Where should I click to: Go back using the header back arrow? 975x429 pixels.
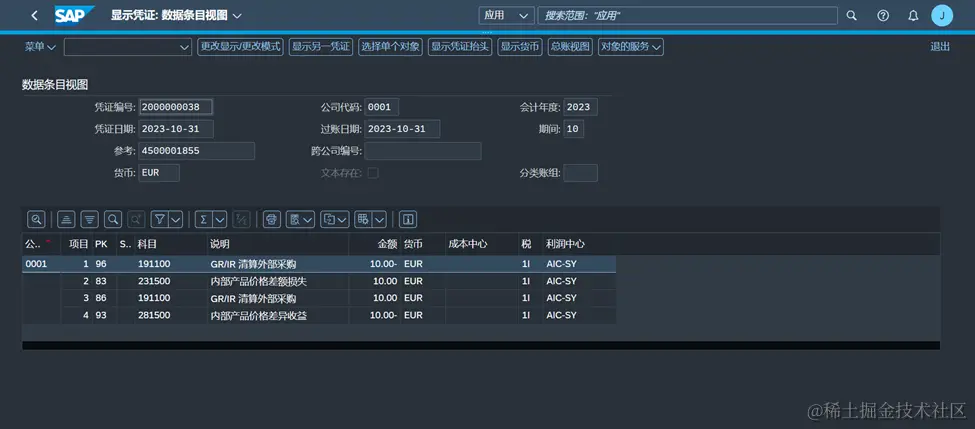tap(34, 16)
